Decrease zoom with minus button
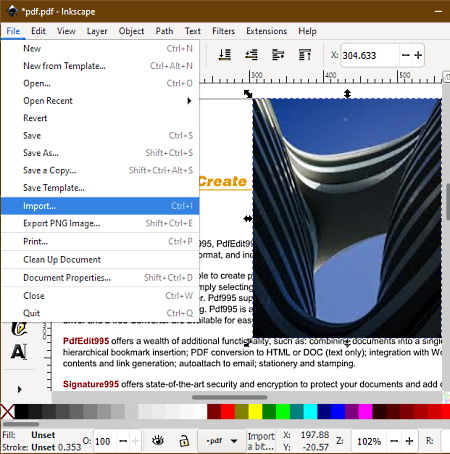450x454 pixels. (394, 441)
